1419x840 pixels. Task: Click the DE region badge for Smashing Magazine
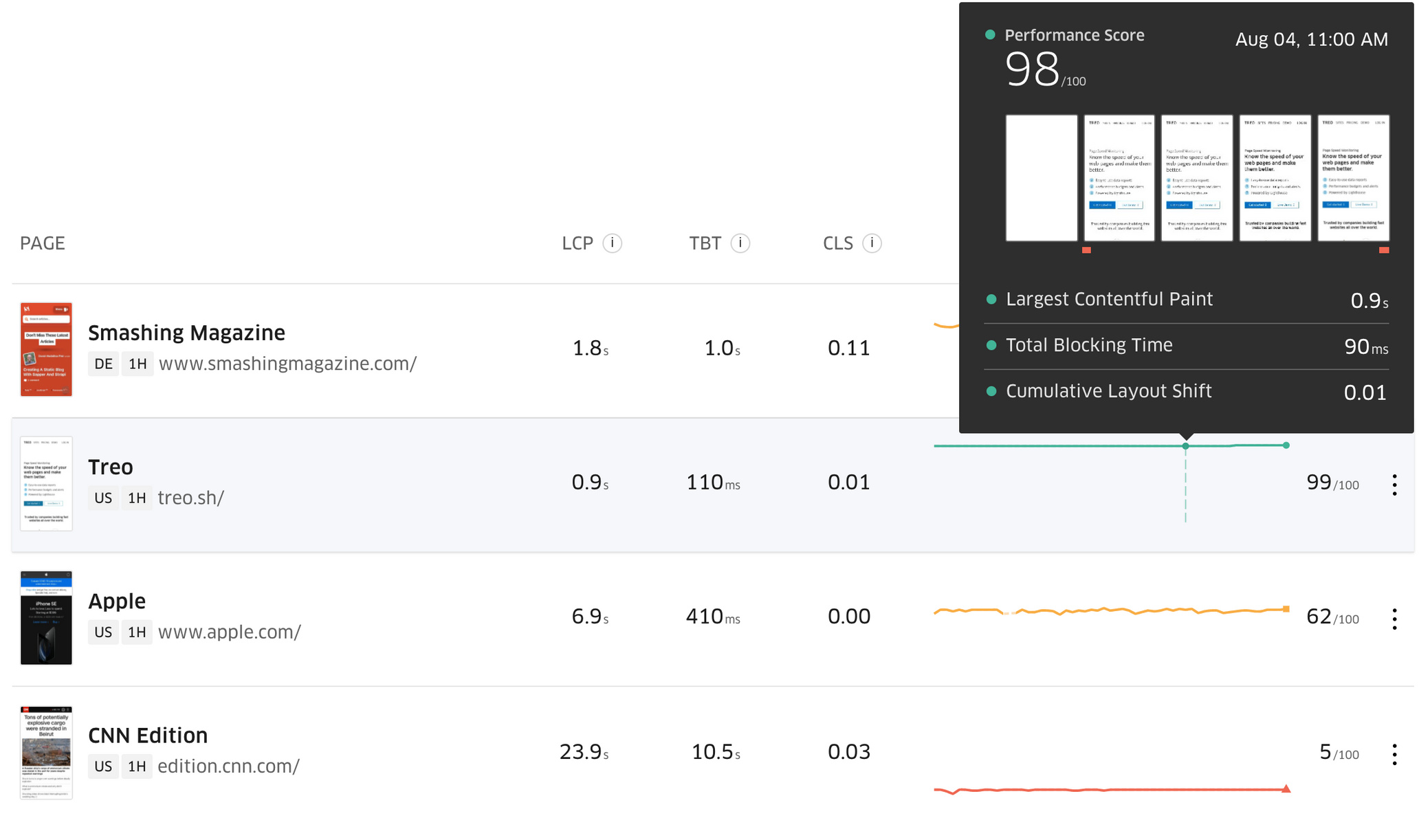103,364
